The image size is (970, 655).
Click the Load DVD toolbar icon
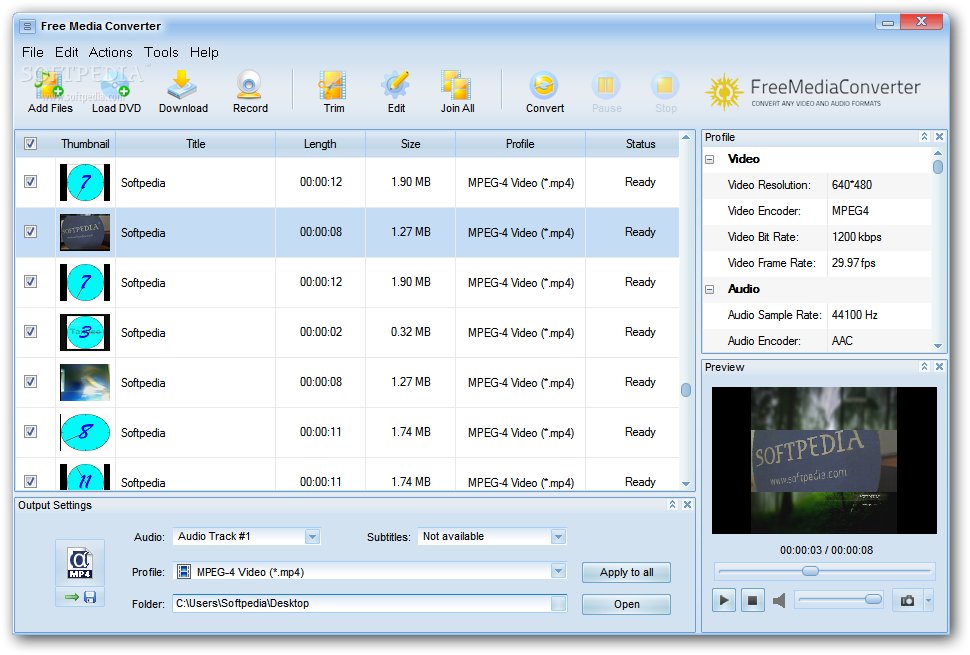116,91
